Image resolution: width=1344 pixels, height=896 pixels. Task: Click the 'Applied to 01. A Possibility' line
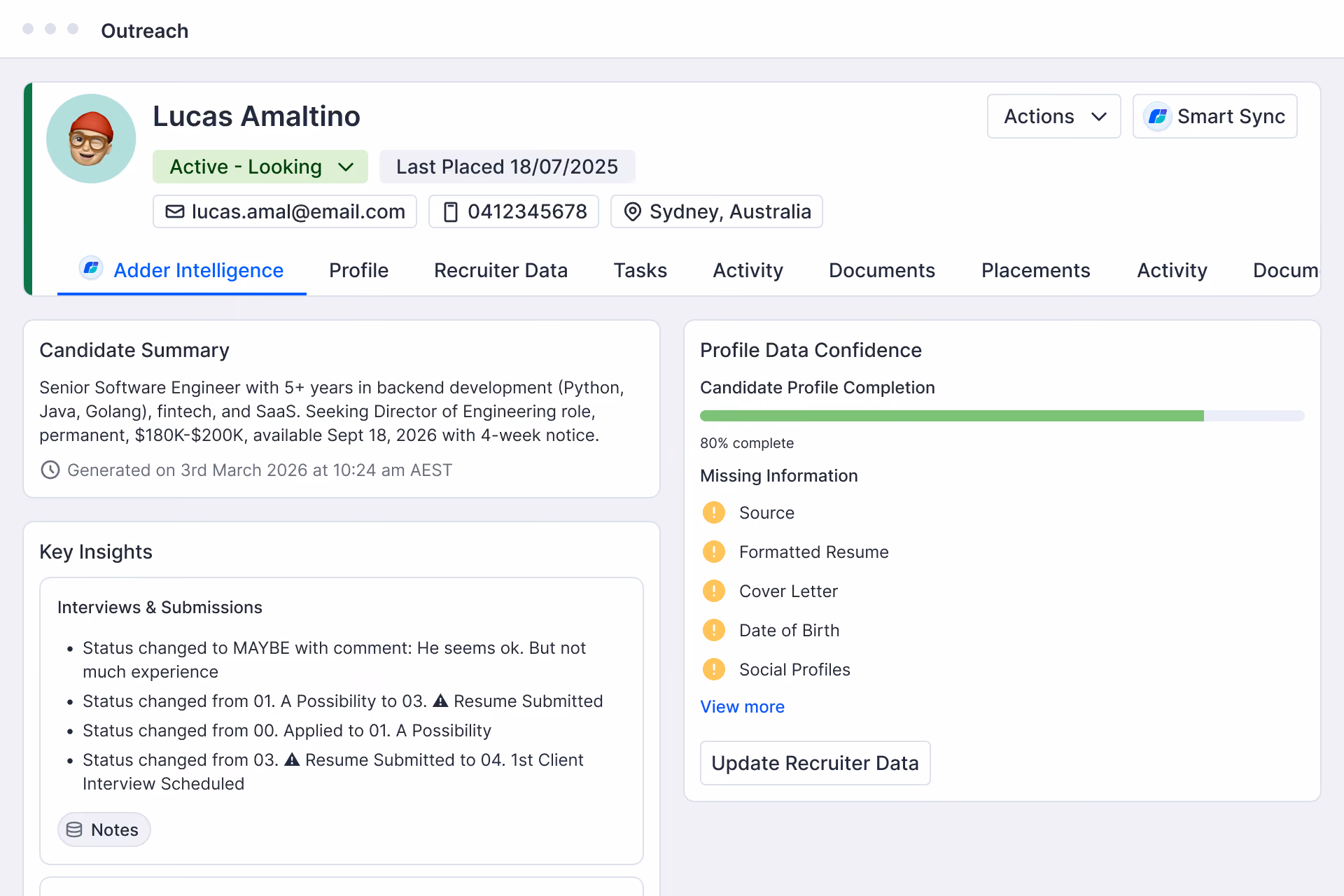tap(286, 730)
